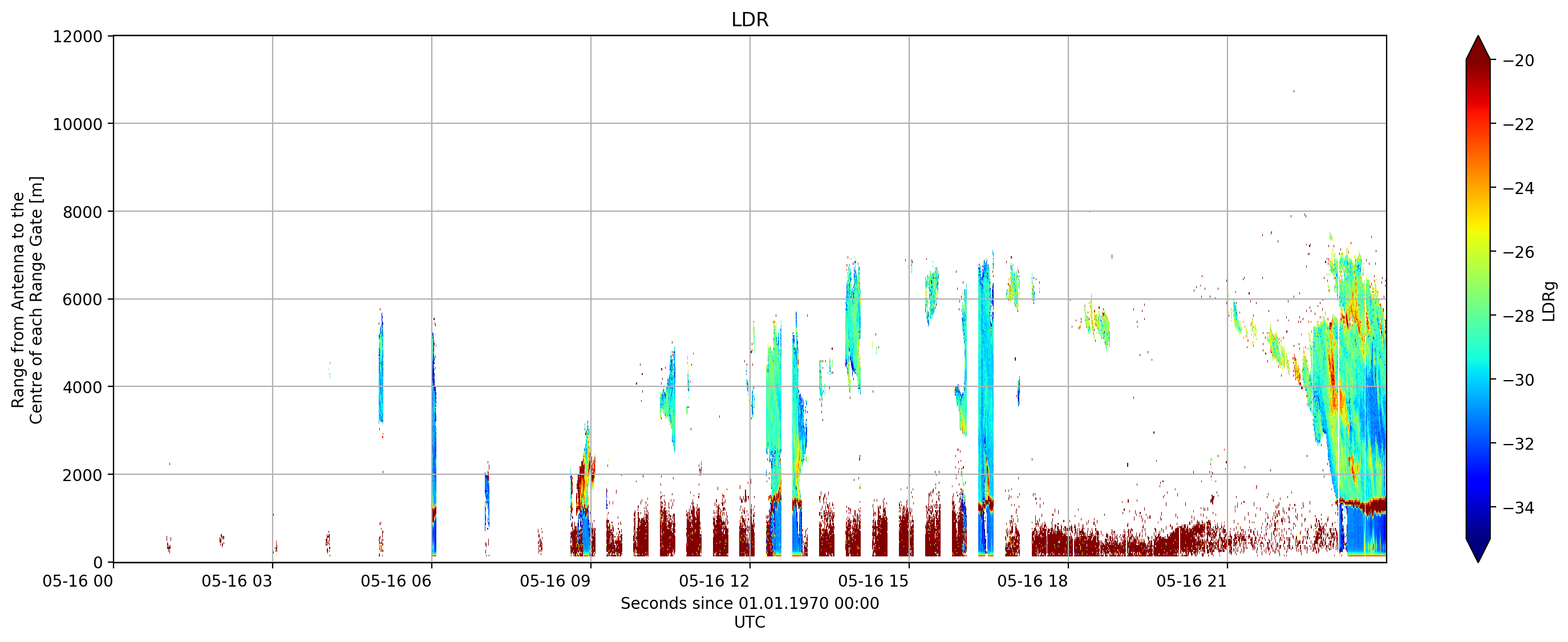Click the '−28' colorbar tick label

[1518, 316]
